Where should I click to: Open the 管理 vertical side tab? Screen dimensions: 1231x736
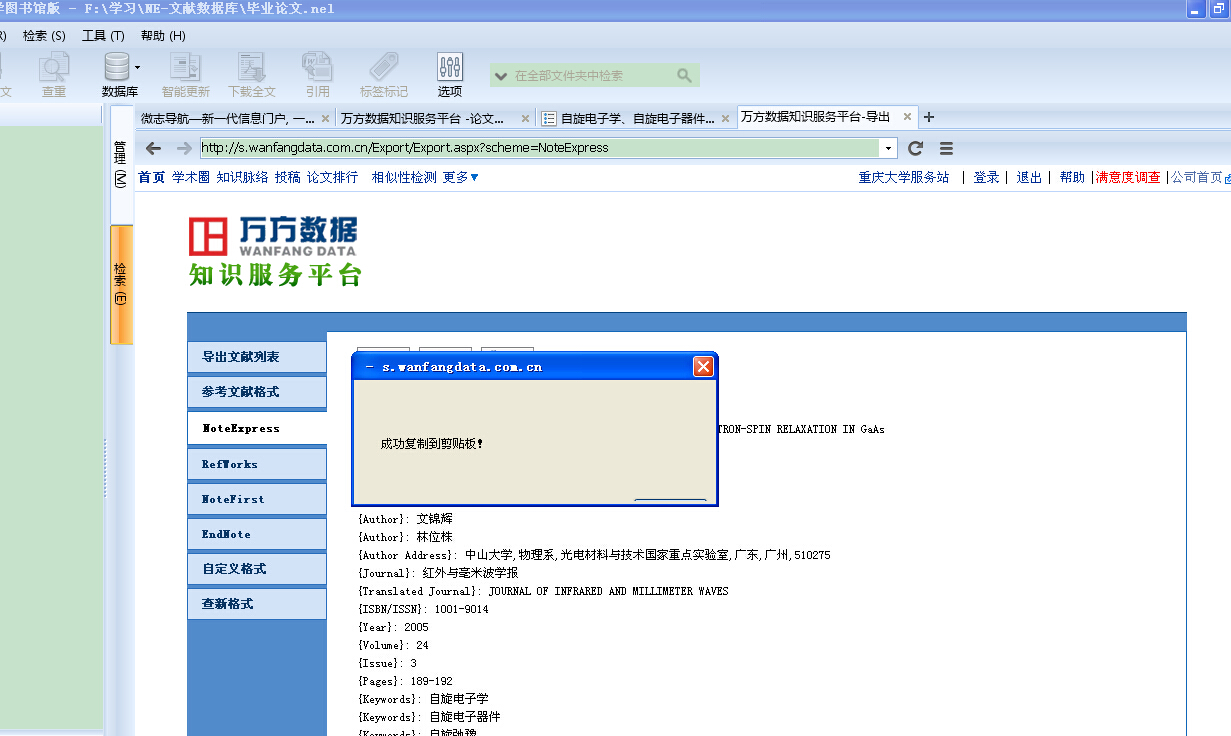pyautogui.click(x=120, y=163)
